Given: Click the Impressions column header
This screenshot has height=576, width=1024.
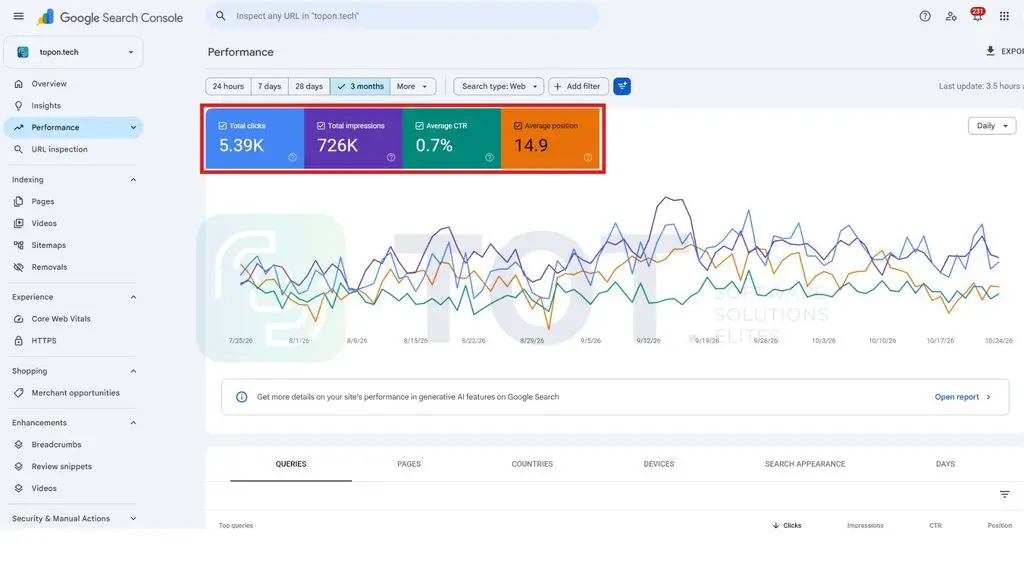Looking at the screenshot, I should (x=865, y=525).
